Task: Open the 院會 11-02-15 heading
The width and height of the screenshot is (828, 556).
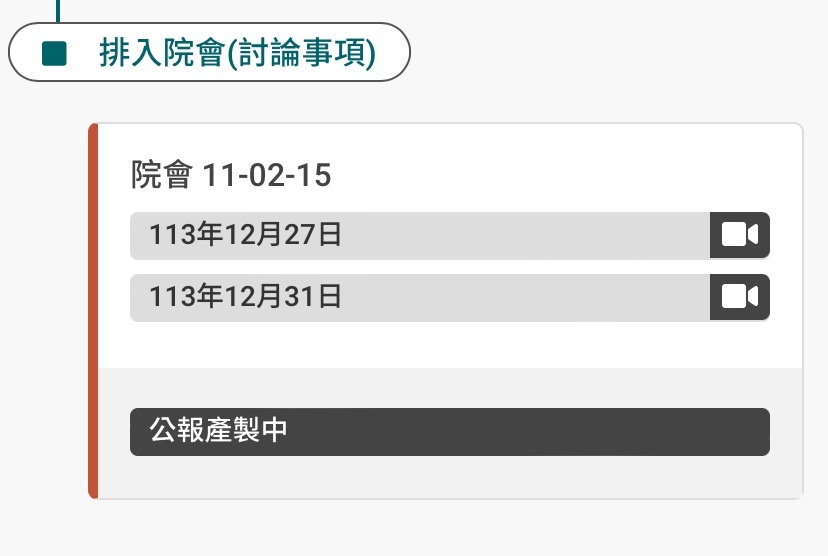Action: (x=231, y=175)
